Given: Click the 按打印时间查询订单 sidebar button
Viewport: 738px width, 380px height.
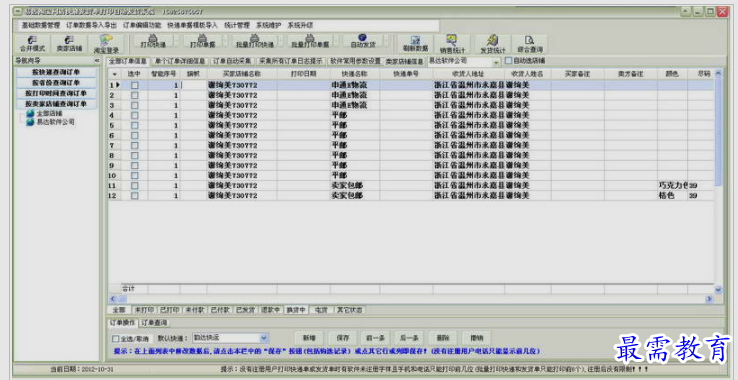Looking at the screenshot, I should (56, 93).
